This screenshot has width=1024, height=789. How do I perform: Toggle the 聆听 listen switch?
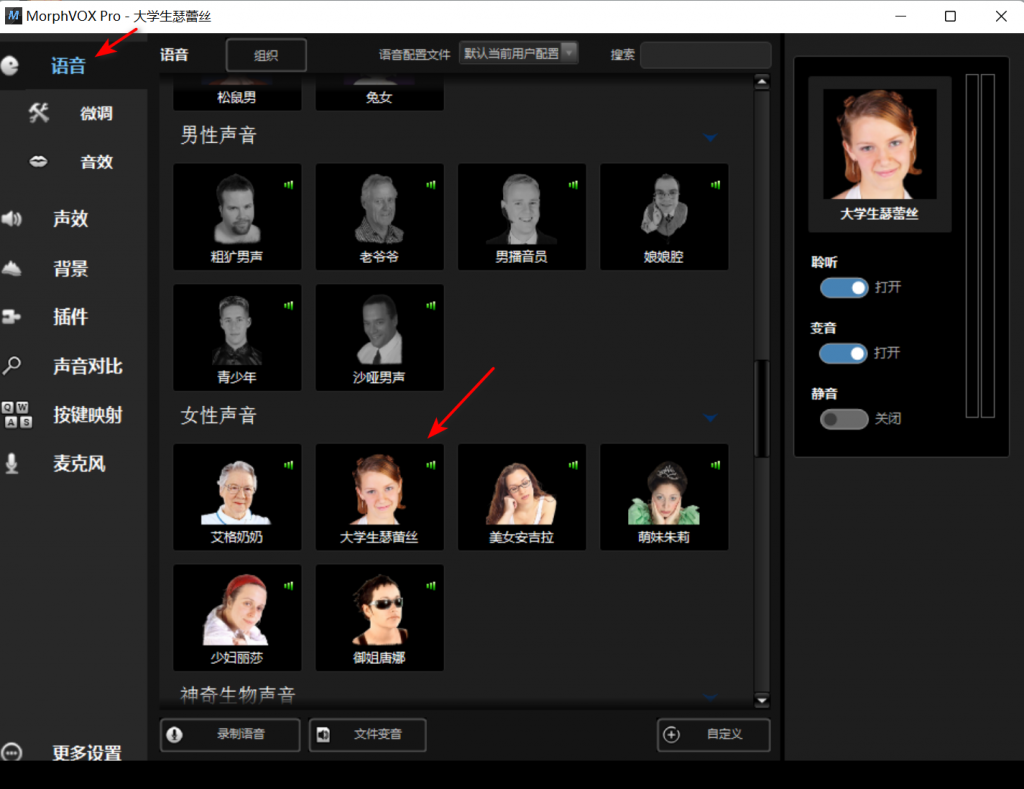[844, 287]
